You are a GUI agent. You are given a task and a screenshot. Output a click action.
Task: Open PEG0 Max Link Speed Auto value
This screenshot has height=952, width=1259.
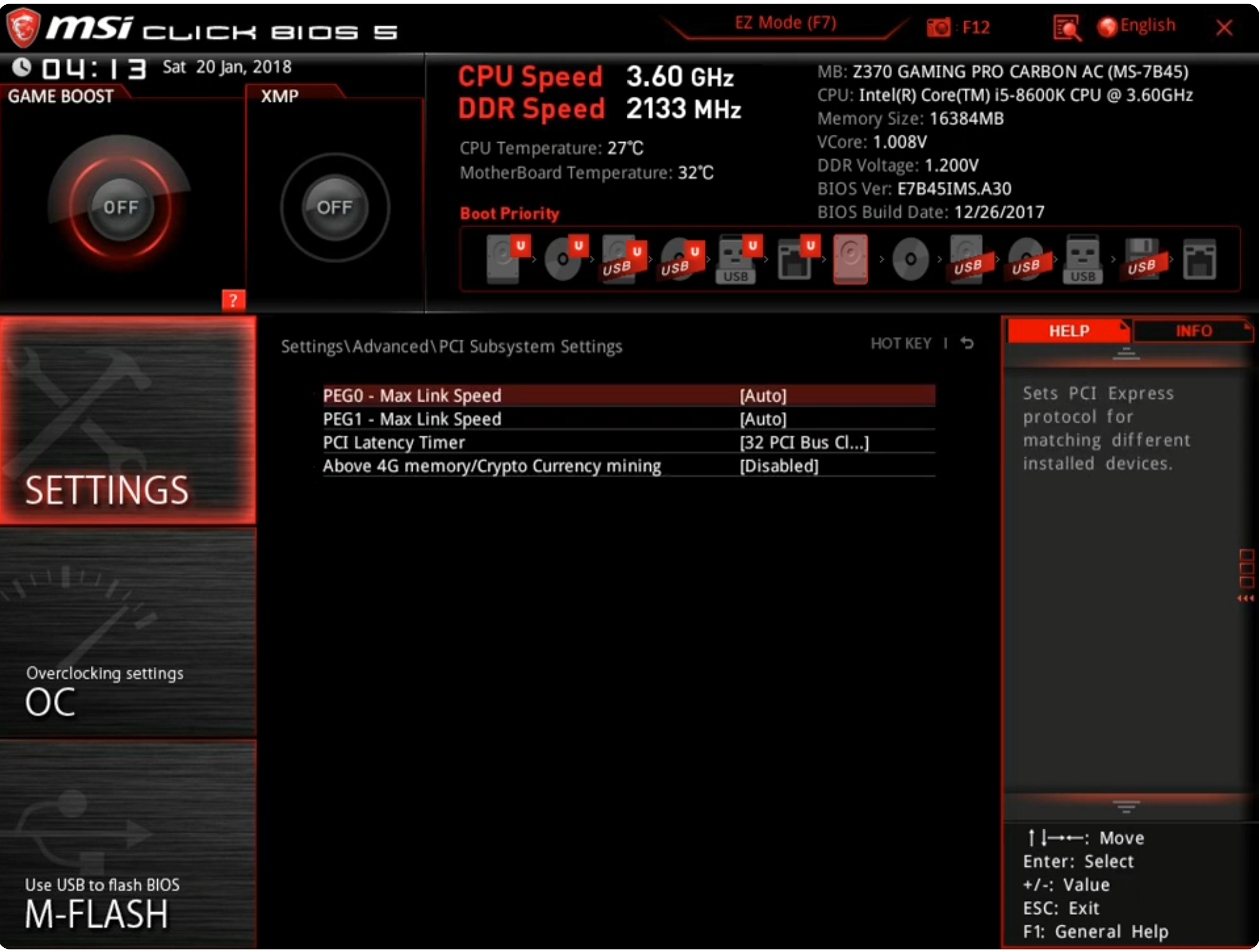(763, 396)
